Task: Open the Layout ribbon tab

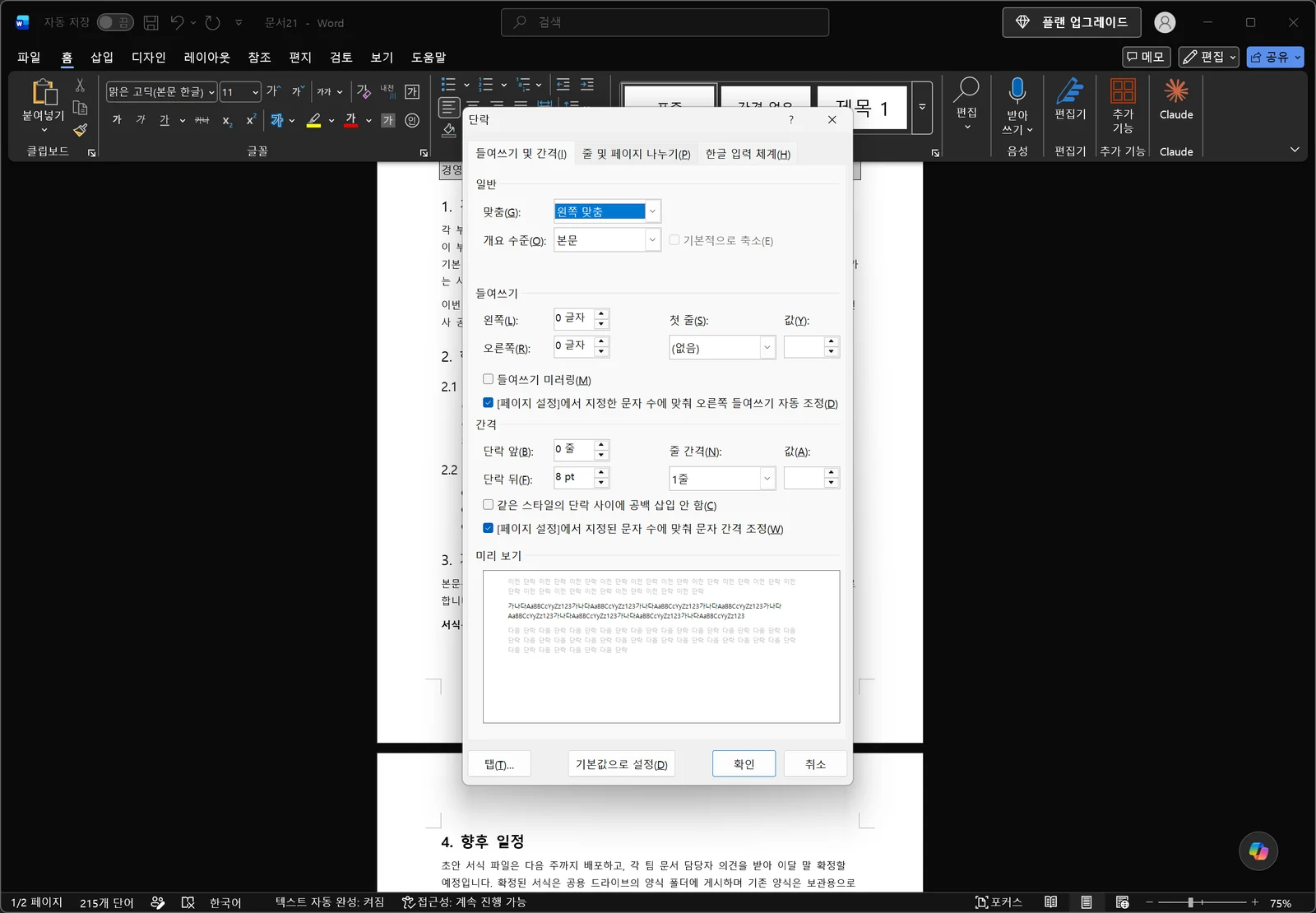Action: click(206, 57)
